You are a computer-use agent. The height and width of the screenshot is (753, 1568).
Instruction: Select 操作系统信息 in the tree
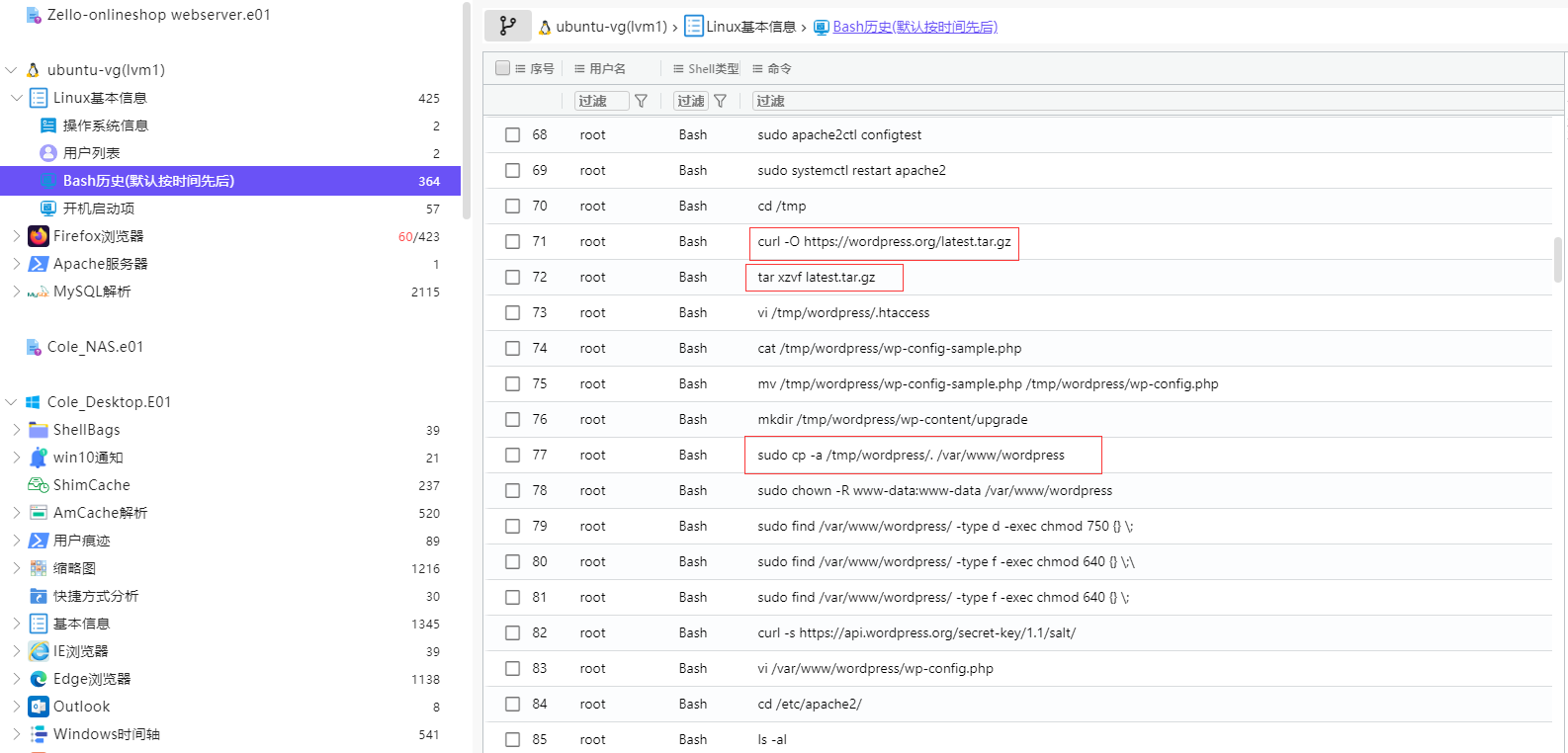click(x=105, y=125)
